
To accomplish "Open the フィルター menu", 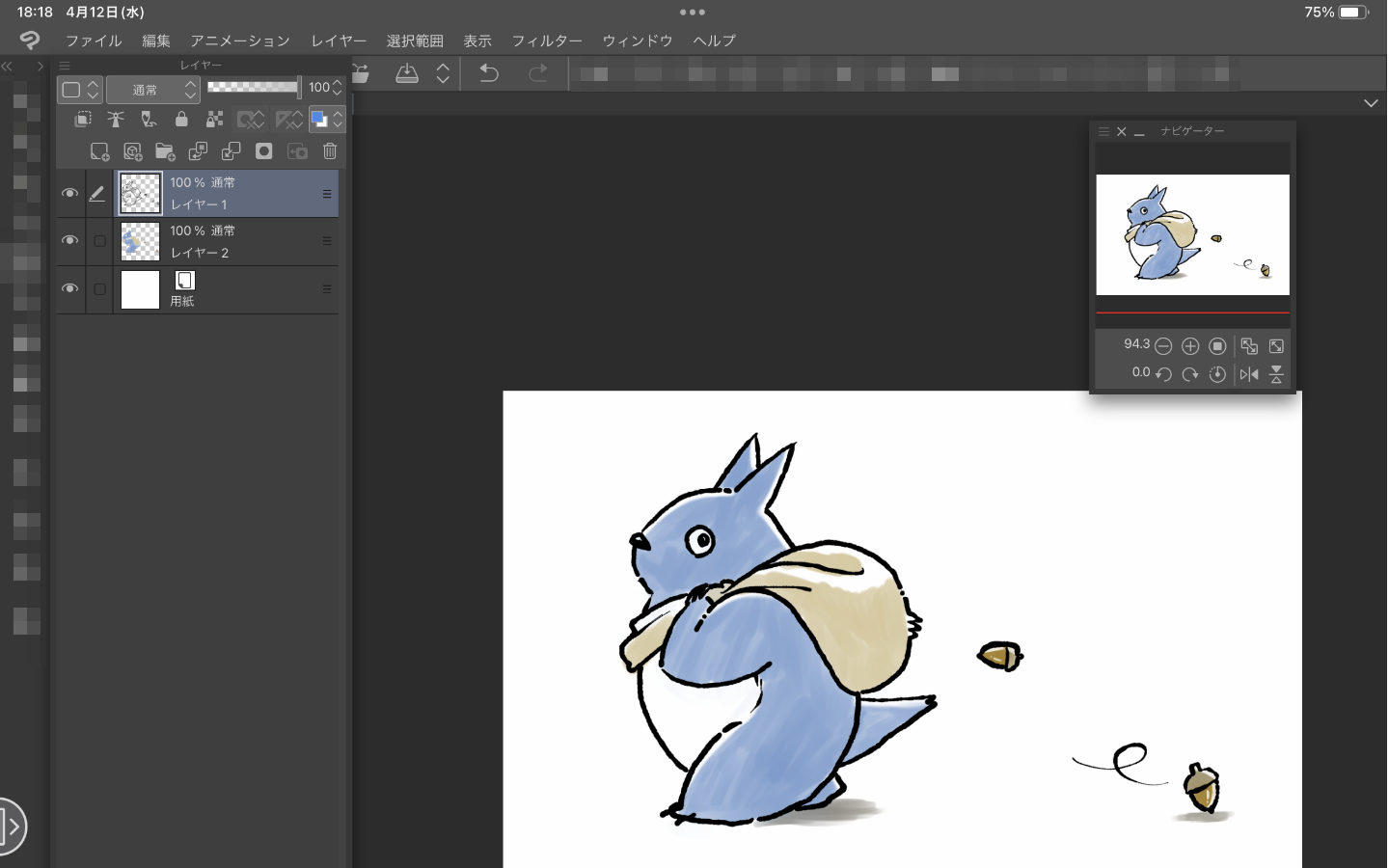I will point(547,41).
